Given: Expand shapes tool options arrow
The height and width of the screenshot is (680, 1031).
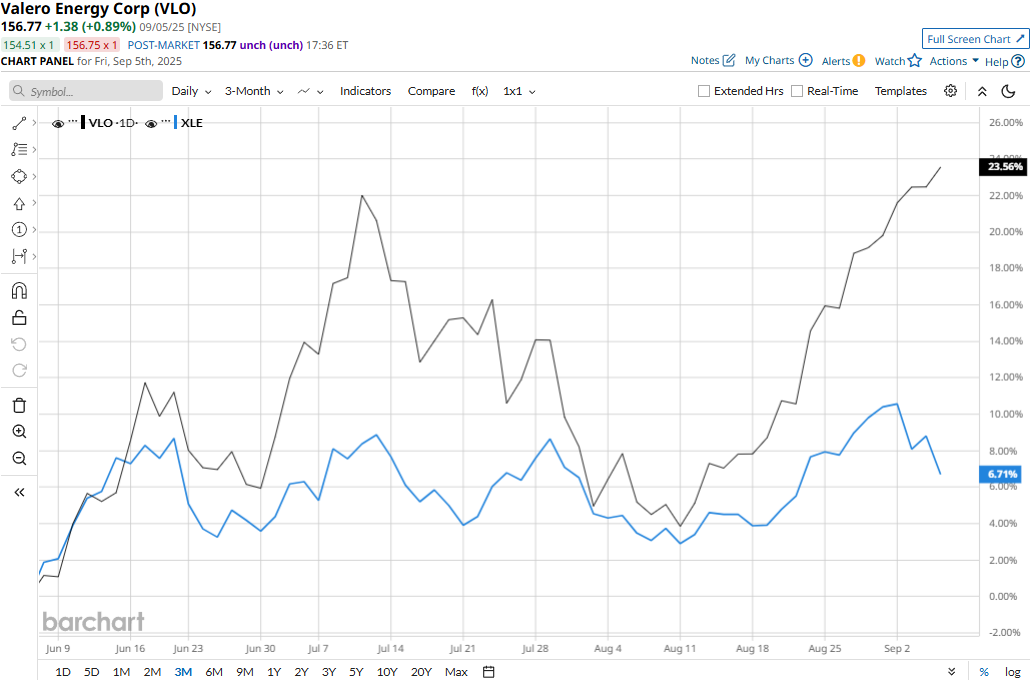Looking at the screenshot, I should pos(34,176).
